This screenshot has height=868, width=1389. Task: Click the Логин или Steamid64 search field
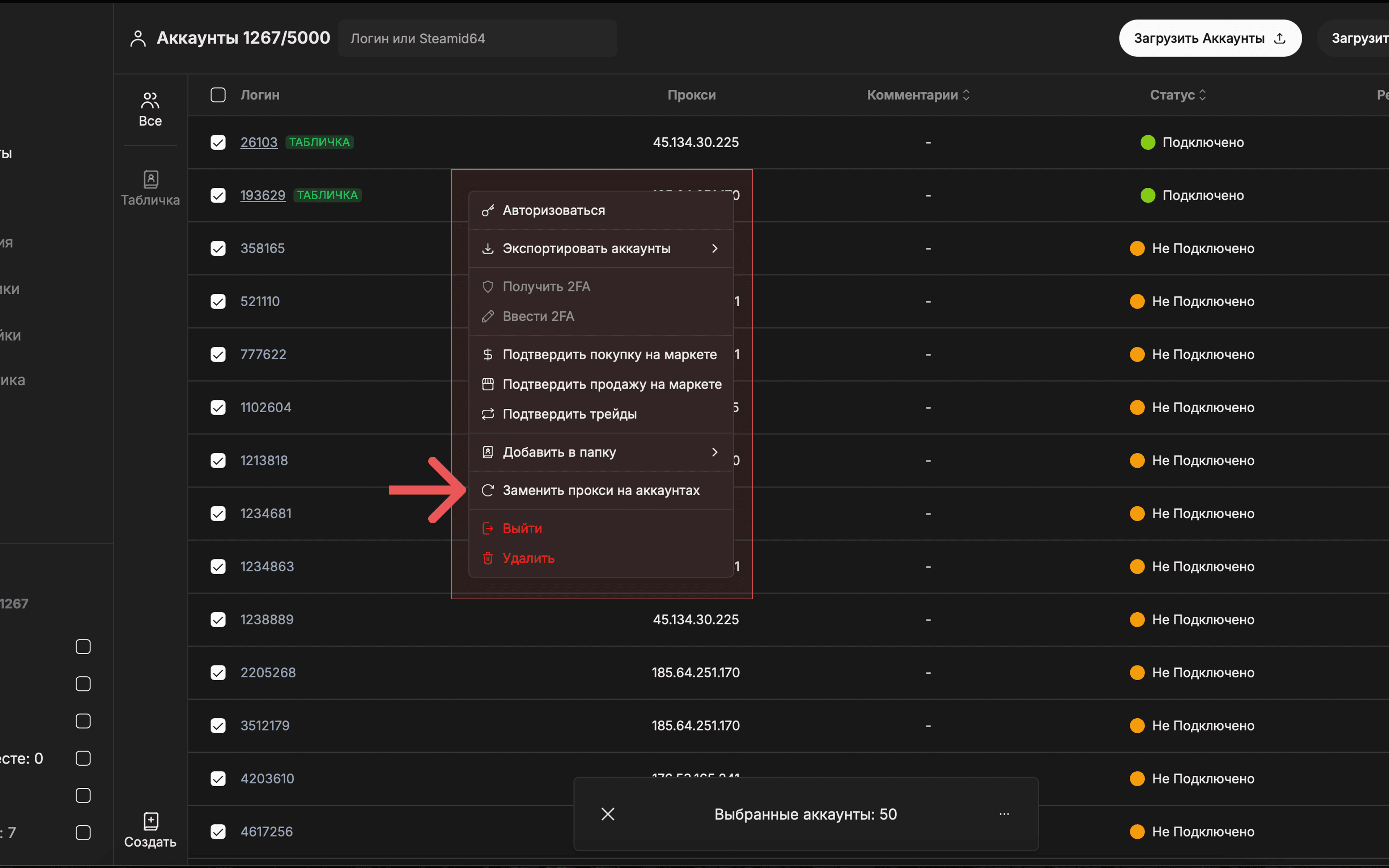(x=477, y=38)
